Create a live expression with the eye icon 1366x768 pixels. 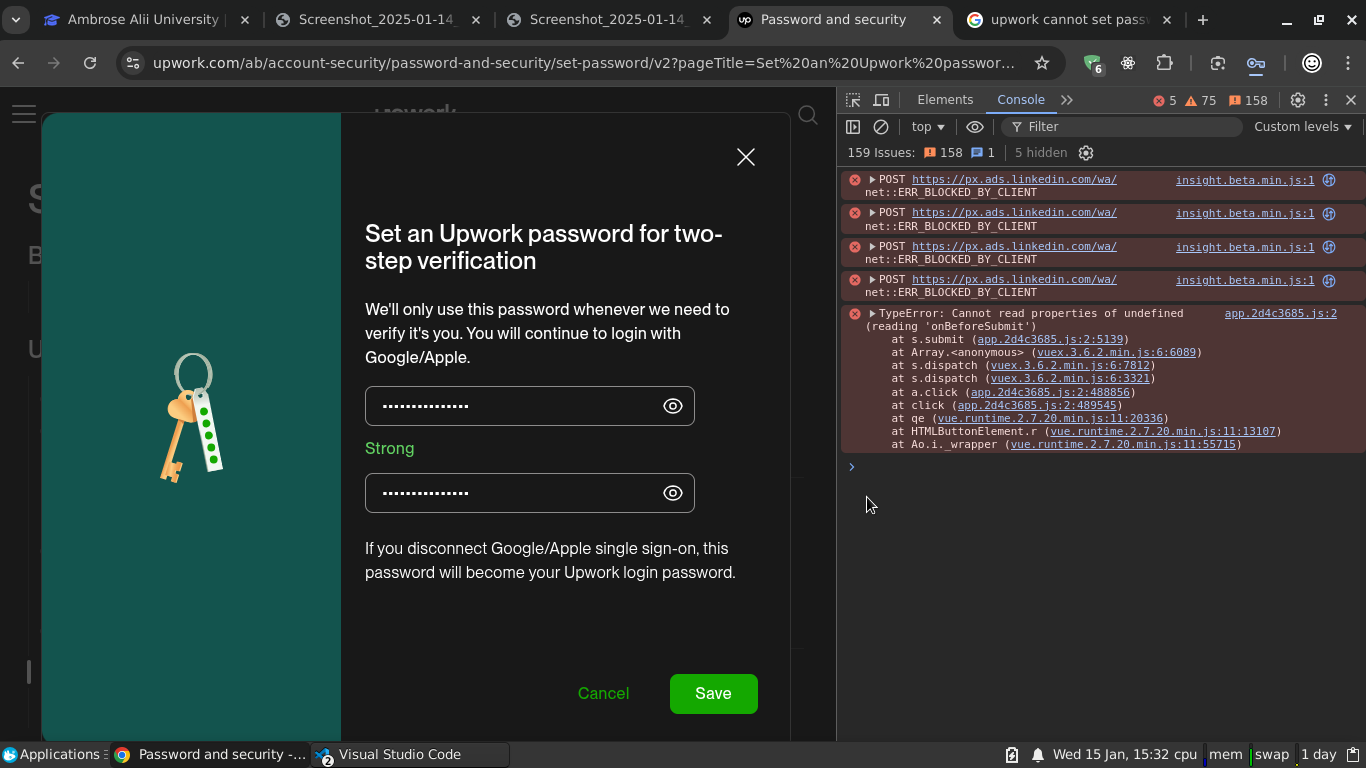(975, 127)
